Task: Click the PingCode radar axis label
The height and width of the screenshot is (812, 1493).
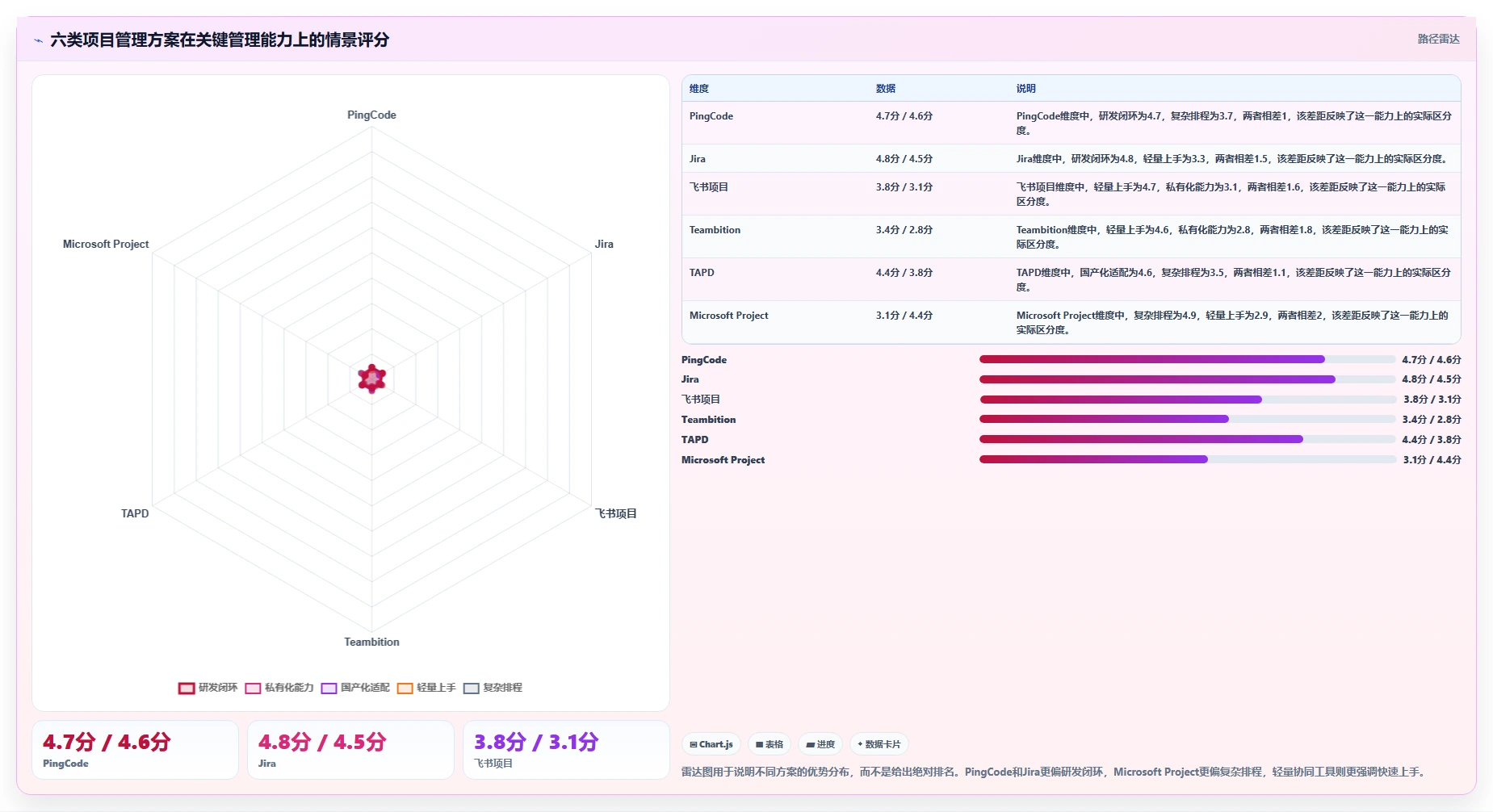Action: [x=371, y=115]
